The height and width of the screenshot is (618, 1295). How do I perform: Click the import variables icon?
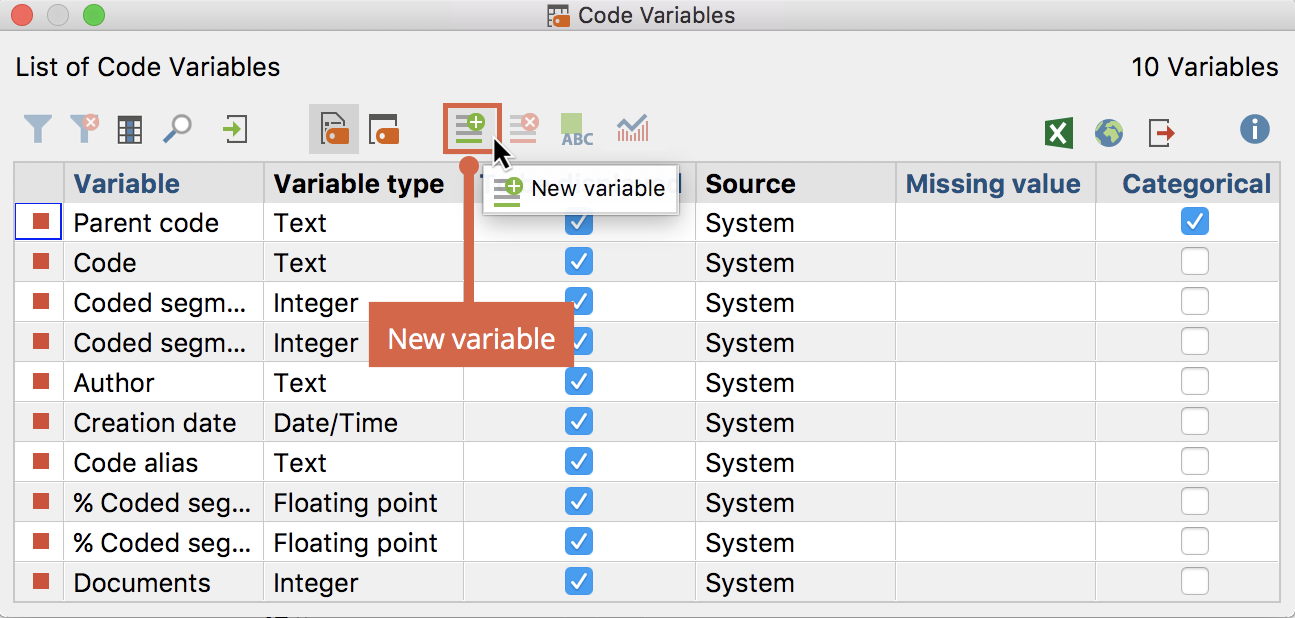[x=235, y=129]
